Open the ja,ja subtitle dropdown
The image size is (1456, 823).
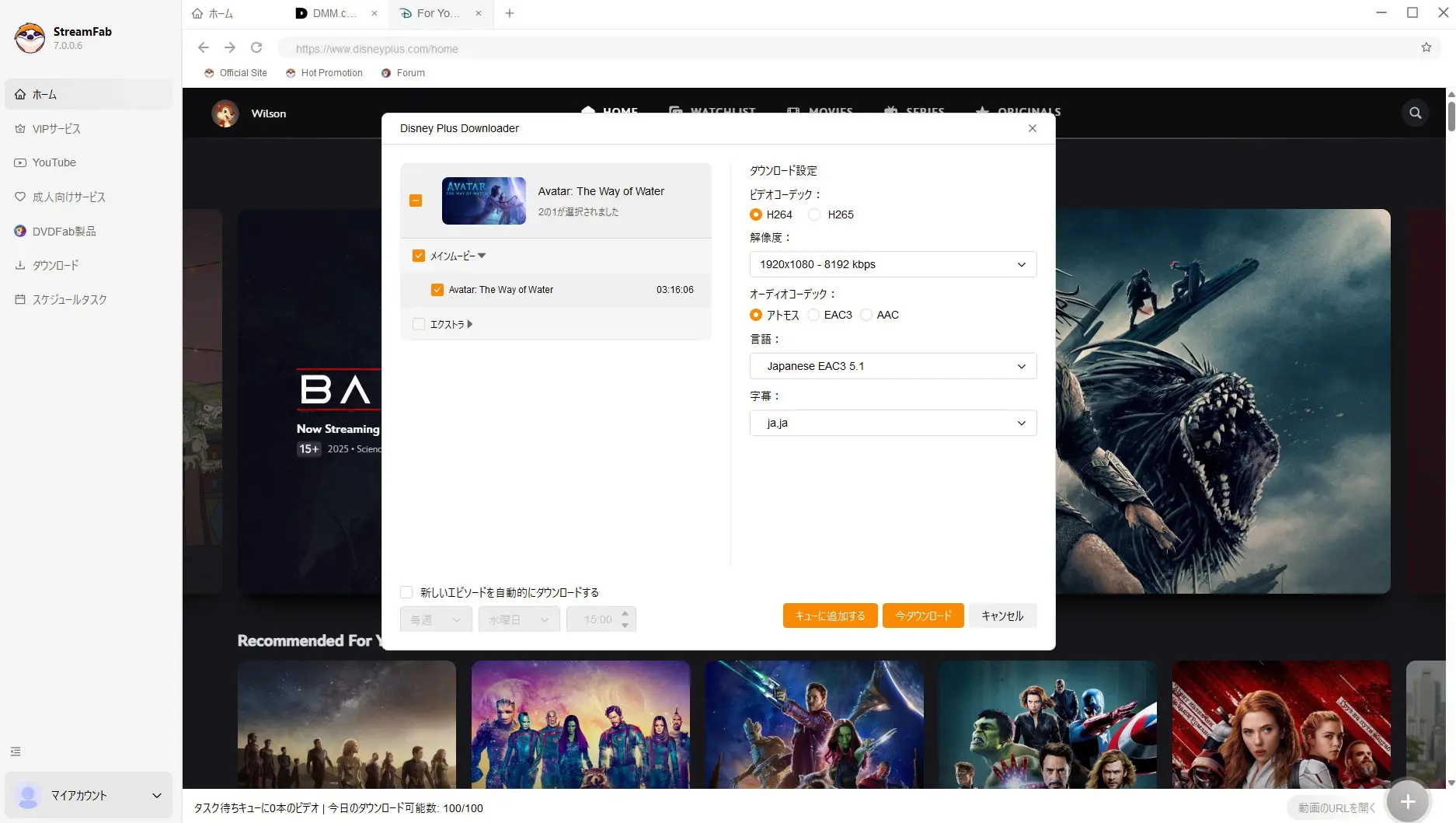[893, 423]
